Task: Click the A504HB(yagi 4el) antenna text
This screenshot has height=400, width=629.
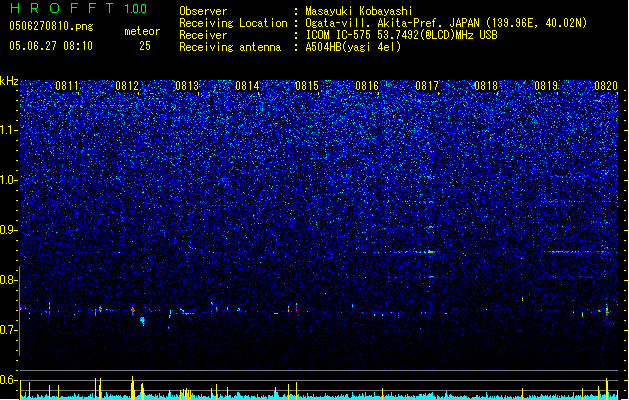Action: [353, 47]
